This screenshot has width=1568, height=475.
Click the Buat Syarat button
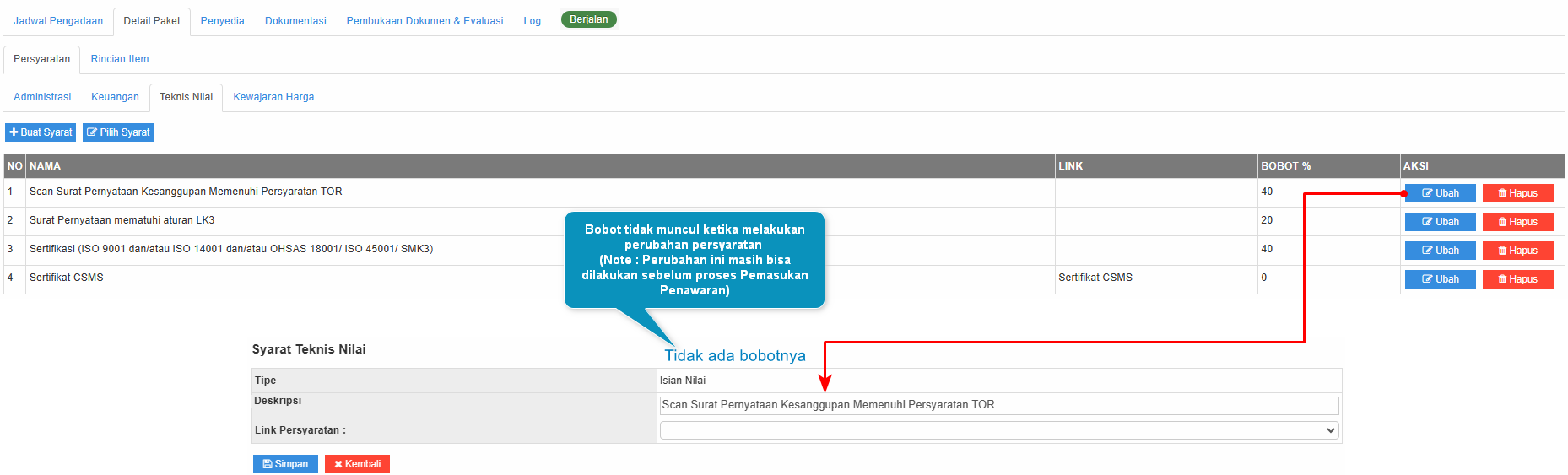coord(41,132)
